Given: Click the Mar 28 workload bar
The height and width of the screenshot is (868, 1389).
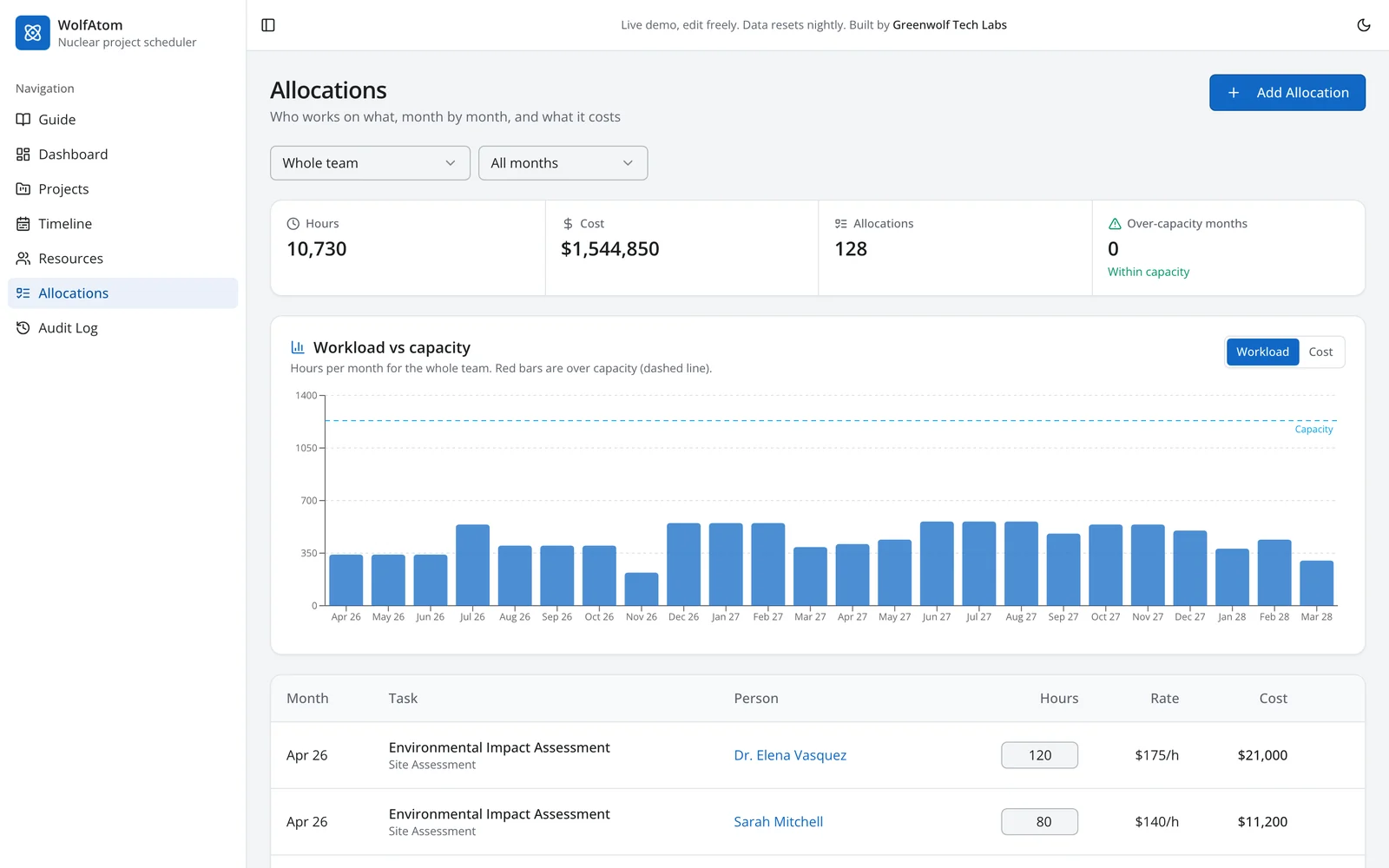Looking at the screenshot, I should pyautogui.click(x=1316, y=583).
